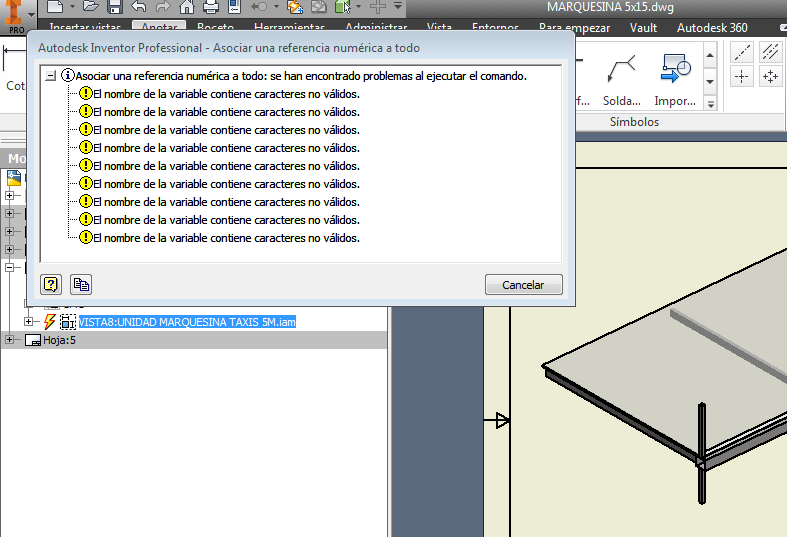Expand the Hoja:5 sheet node
Viewport: 787px width, 537px height.
9,340
